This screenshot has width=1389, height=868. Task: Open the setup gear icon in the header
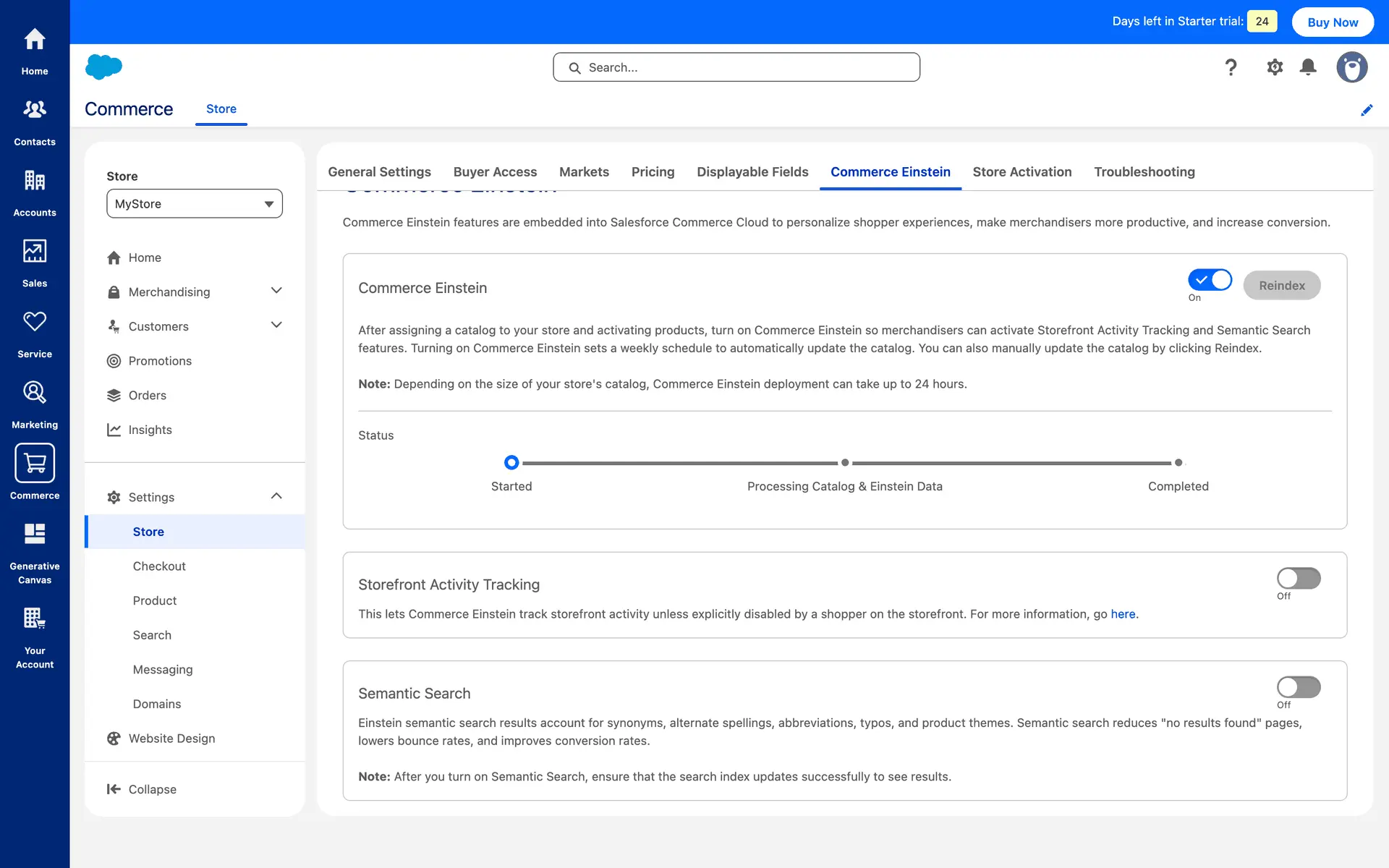pyautogui.click(x=1274, y=67)
